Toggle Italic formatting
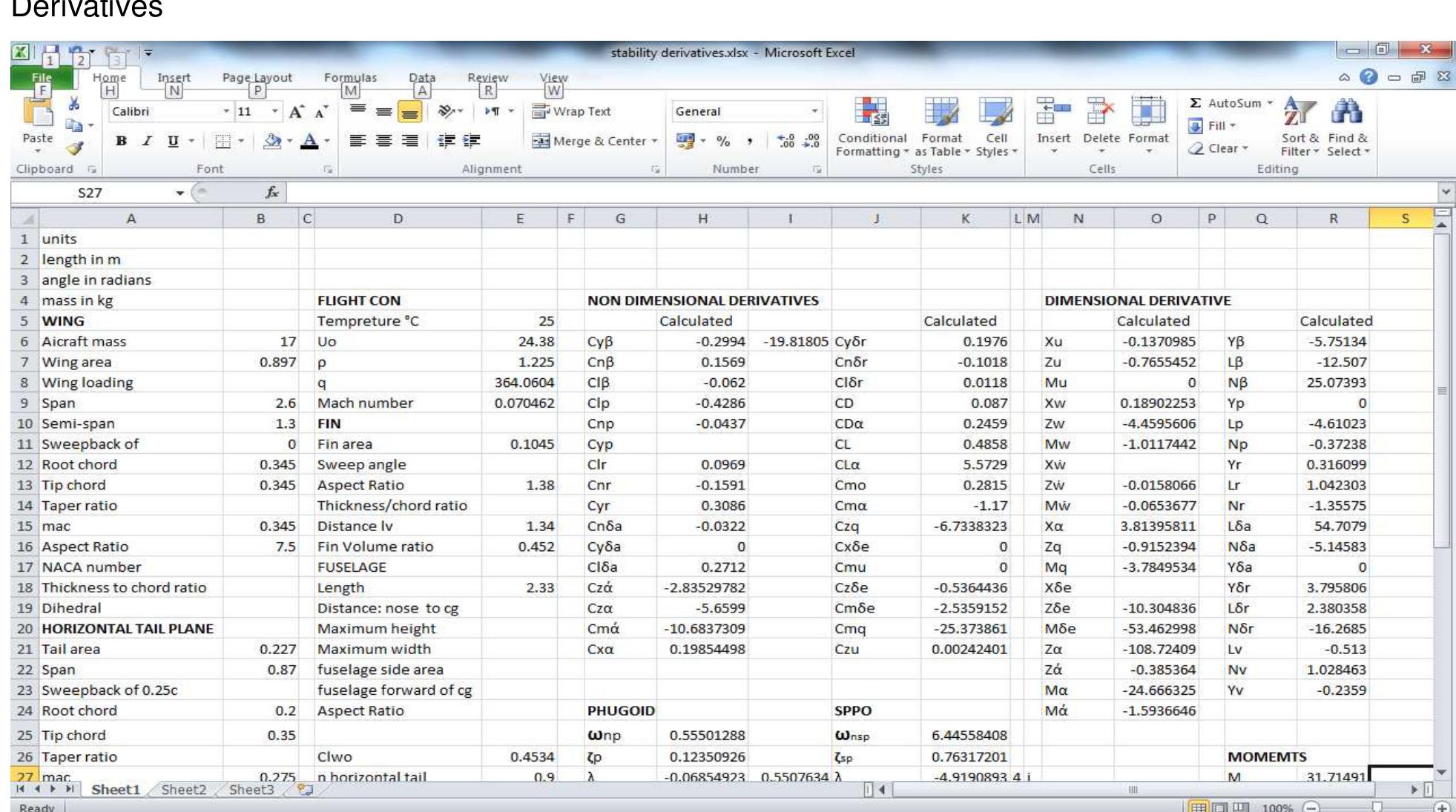Viewport: 1456px width, 812px height. [147, 141]
